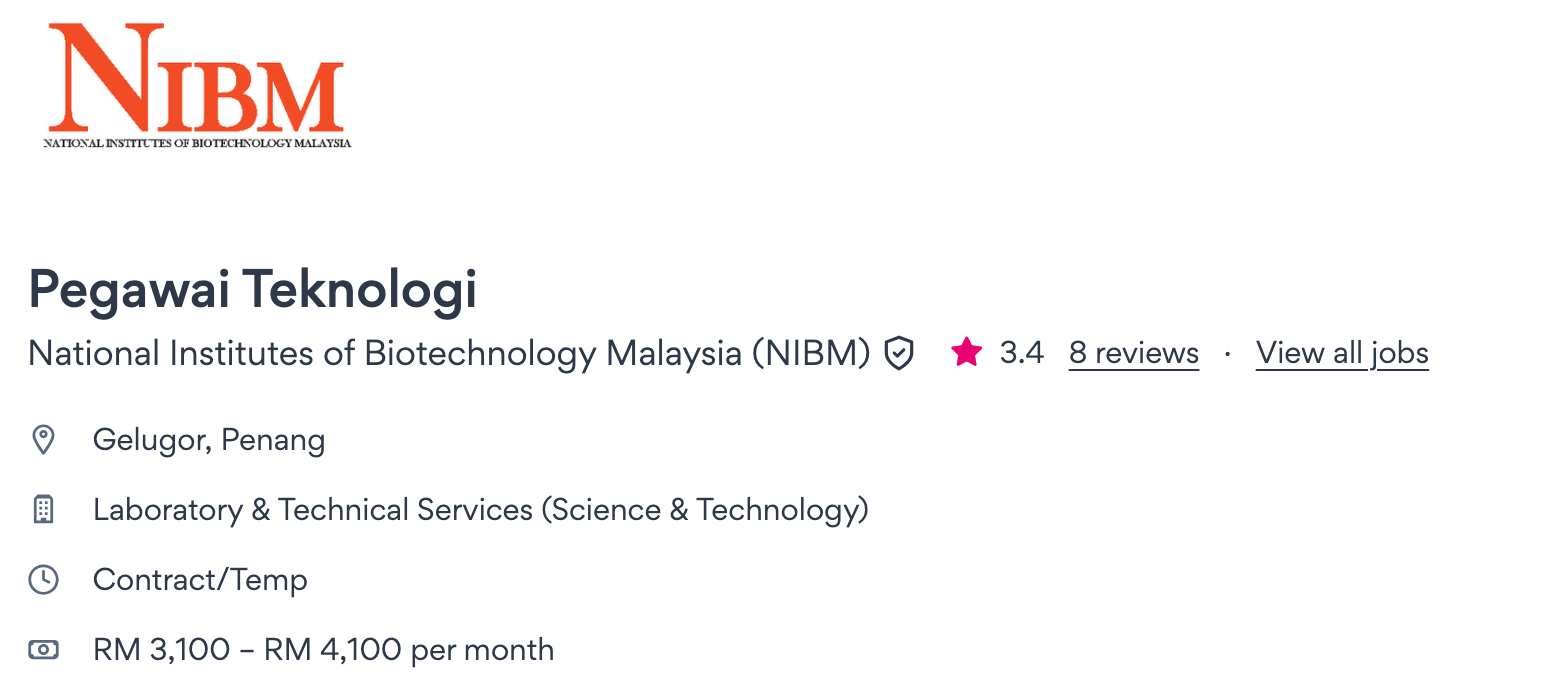1554x700 pixels.
Task: Click the dot separator before View all jobs
Action: coord(1227,353)
